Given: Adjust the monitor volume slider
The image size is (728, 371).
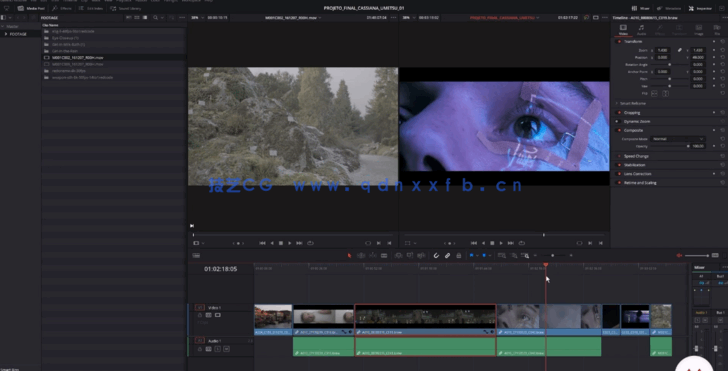Looking at the screenshot, I should 697,255.
